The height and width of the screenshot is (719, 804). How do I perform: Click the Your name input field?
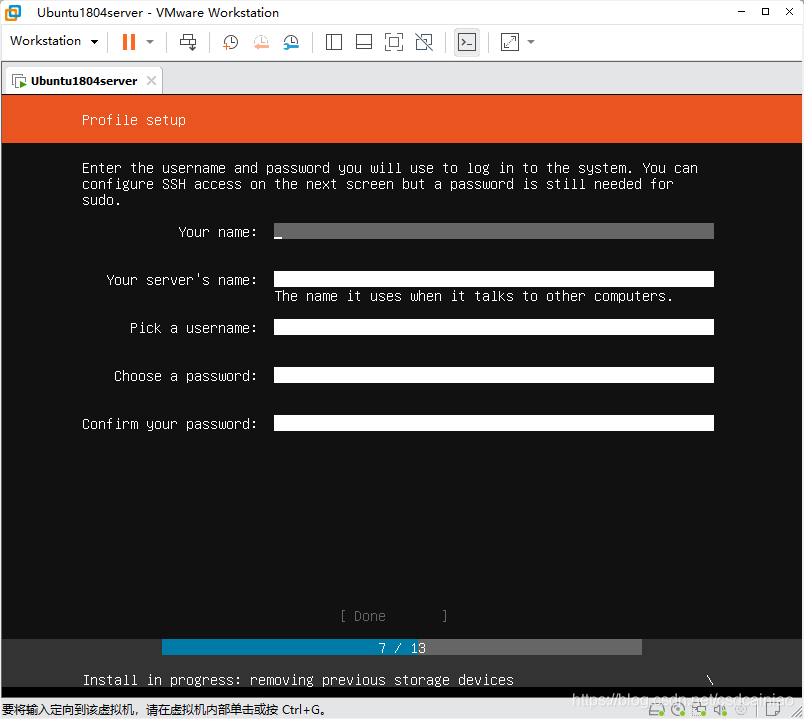(x=493, y=231)
